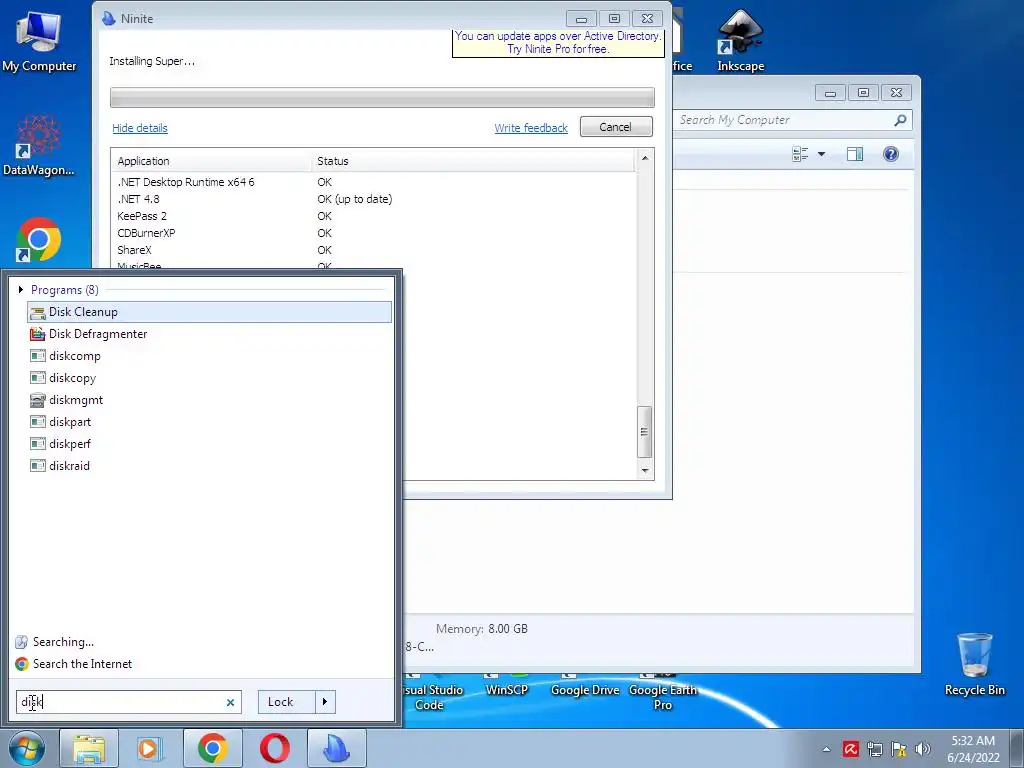Click the Search My Computer field

784,120
